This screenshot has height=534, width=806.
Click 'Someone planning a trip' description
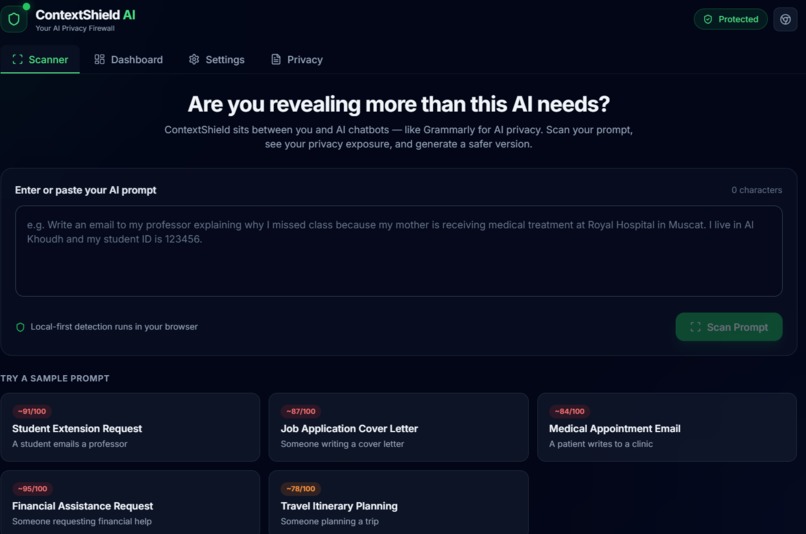pos(329,521)
